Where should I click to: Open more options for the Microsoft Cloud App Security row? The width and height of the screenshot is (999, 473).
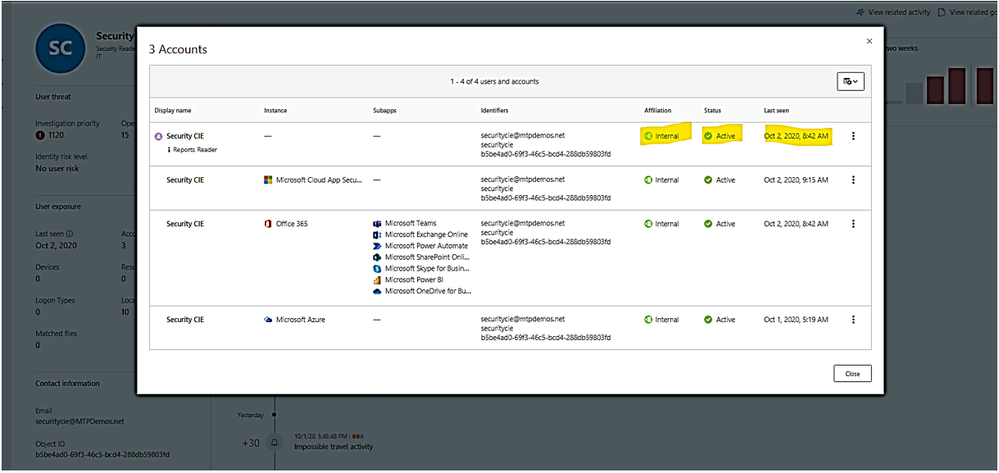853,180
